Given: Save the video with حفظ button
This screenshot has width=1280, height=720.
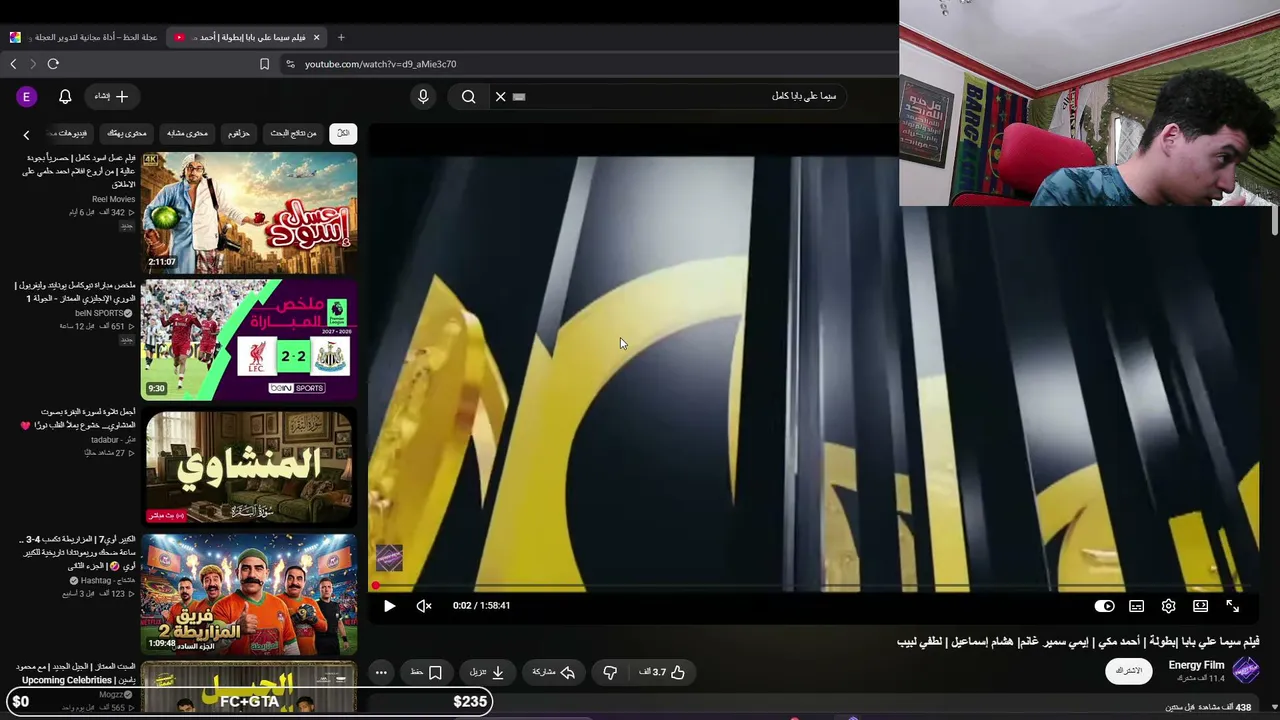Looking at the screenshot, I should click(x=427, y=672).
